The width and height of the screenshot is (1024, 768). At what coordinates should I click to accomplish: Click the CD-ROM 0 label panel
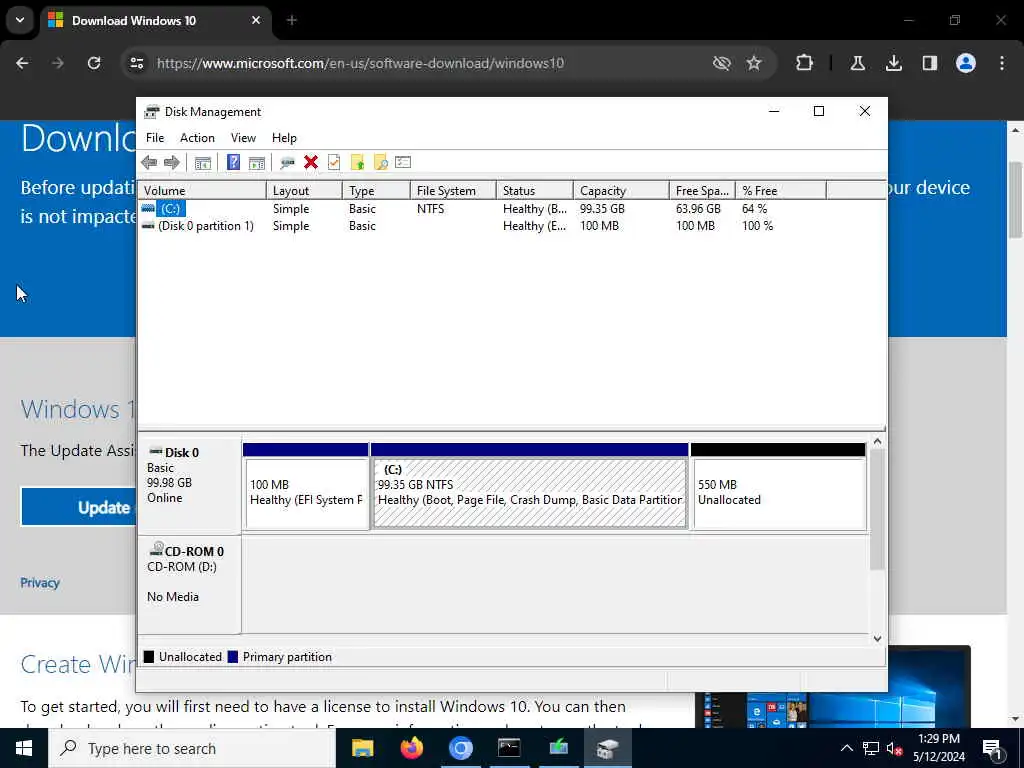[x=189, y=584]
